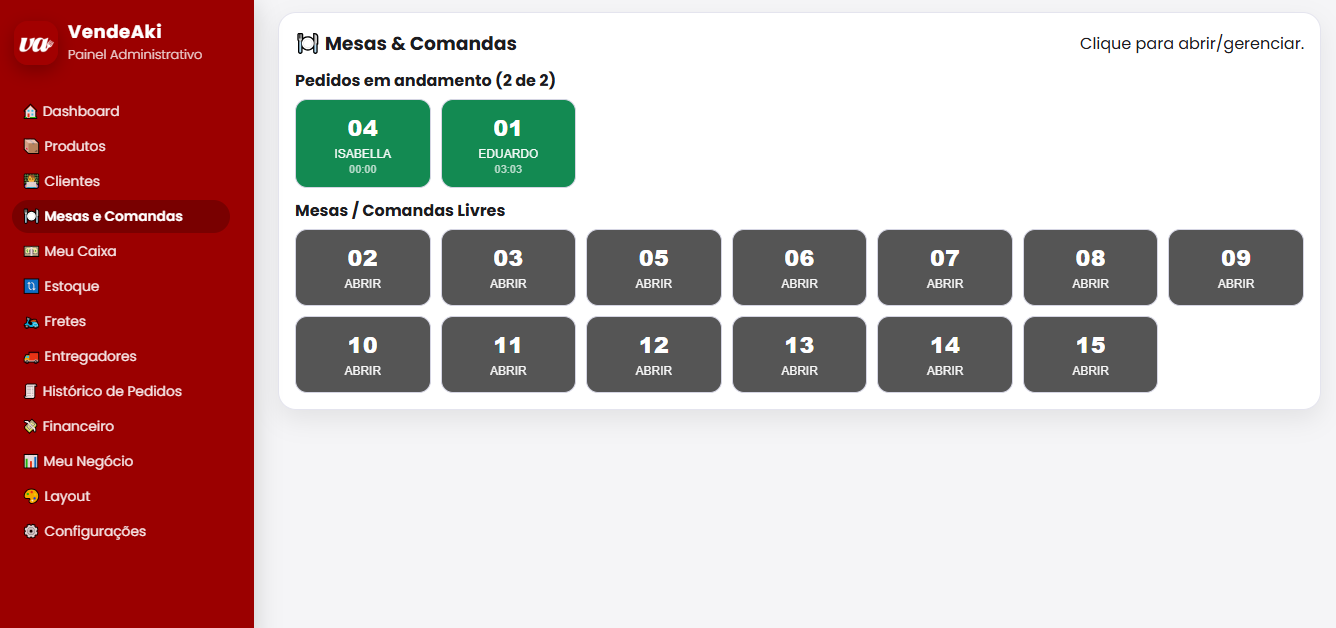Open free table 15

pos(1090,355)
